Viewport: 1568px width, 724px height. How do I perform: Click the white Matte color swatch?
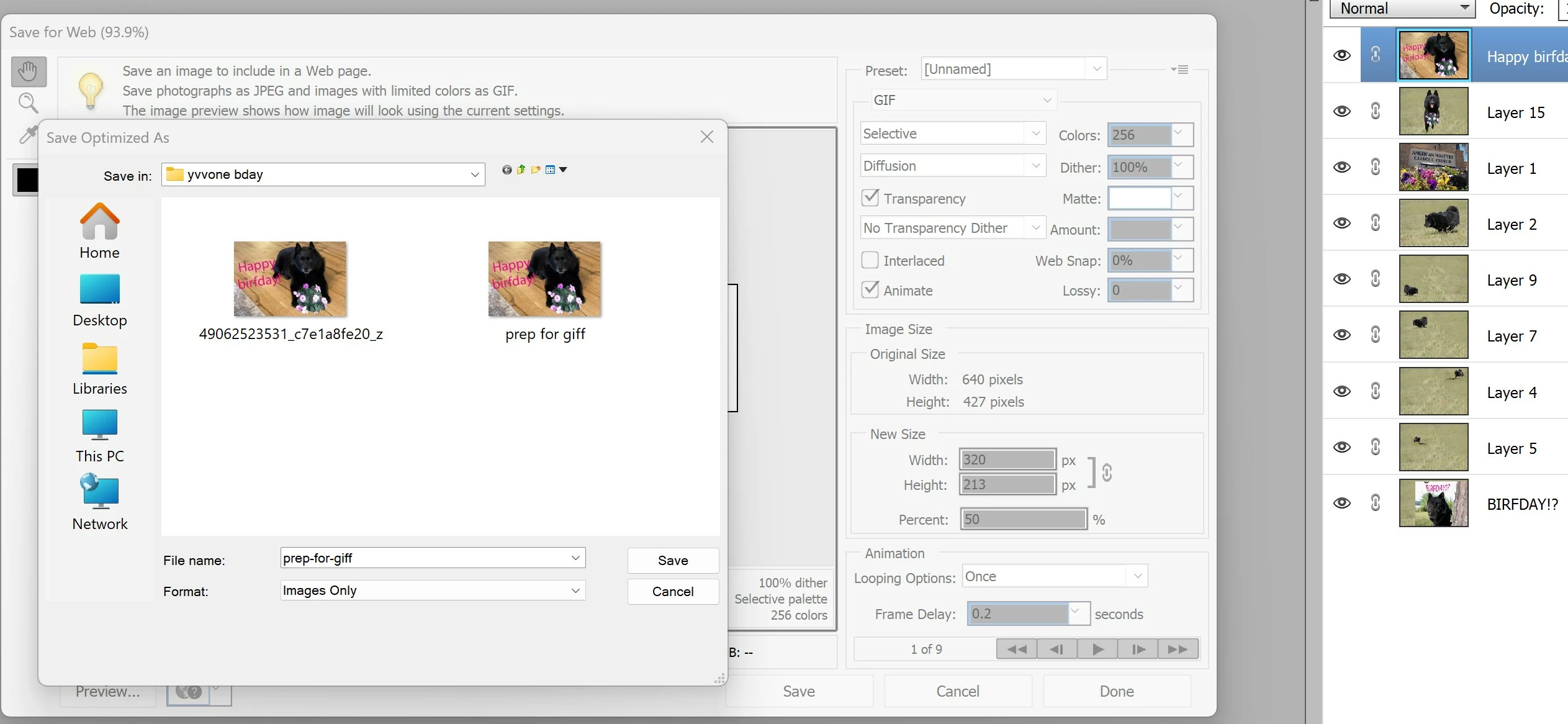click(1140, 198)
